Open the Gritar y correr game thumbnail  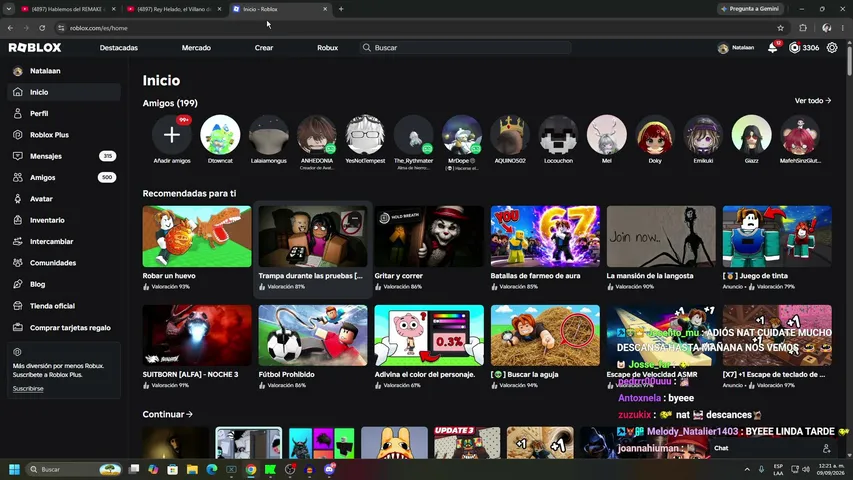coord(429,236)
